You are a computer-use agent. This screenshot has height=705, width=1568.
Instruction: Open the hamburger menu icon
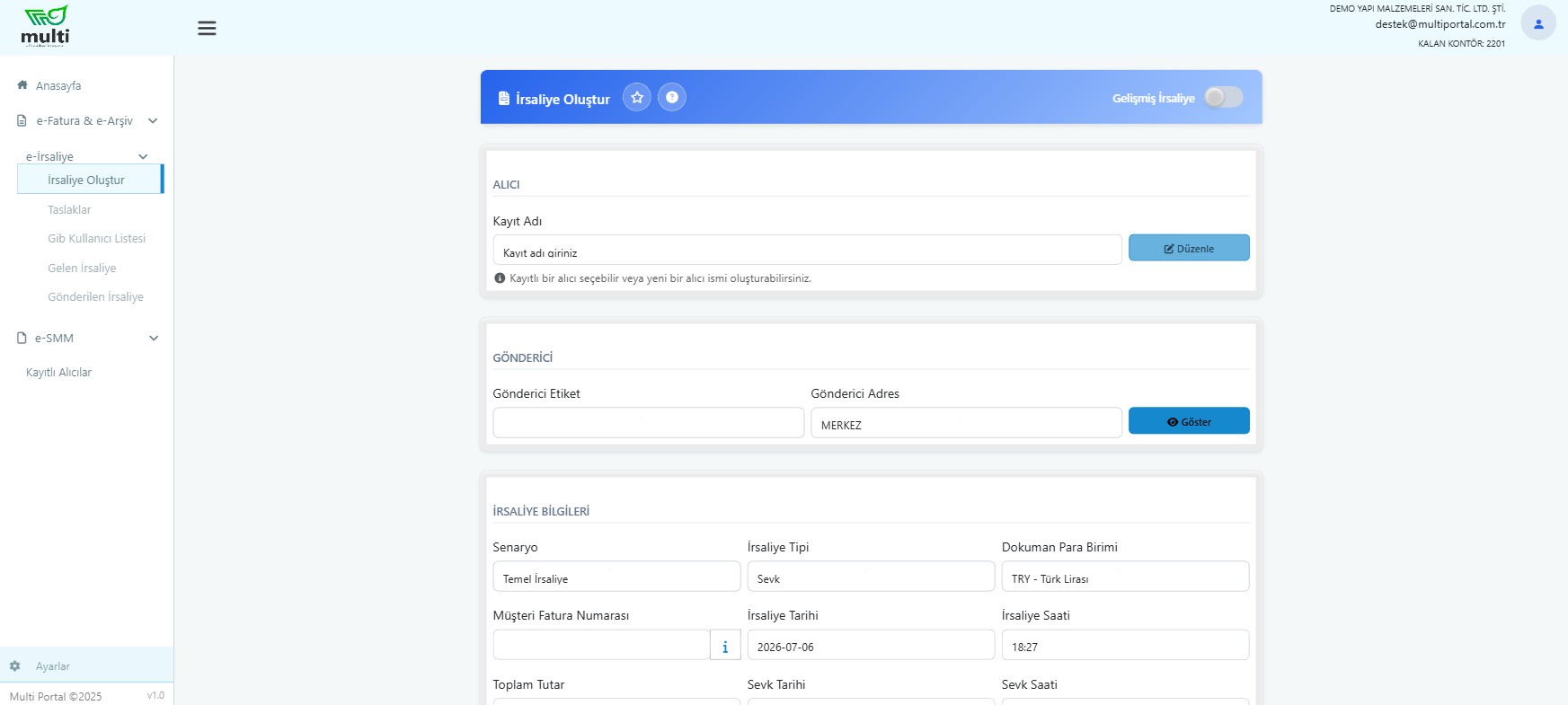[207, 29]
